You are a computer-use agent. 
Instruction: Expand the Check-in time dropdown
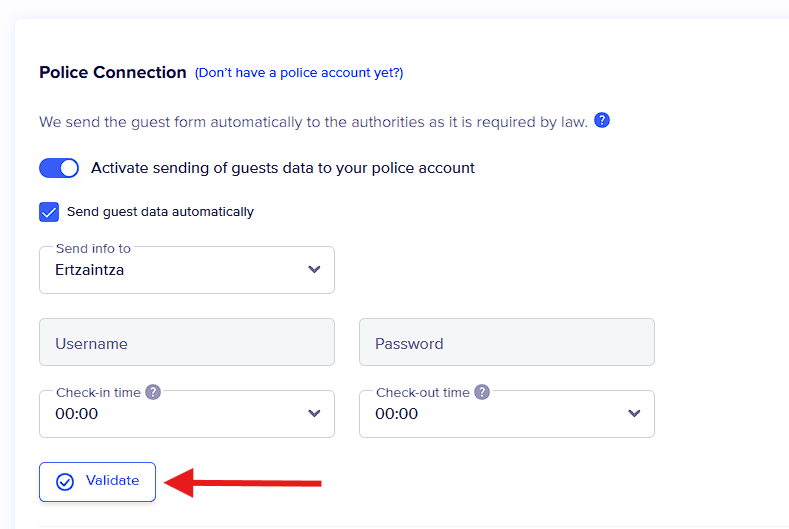[x=186, y=414]
